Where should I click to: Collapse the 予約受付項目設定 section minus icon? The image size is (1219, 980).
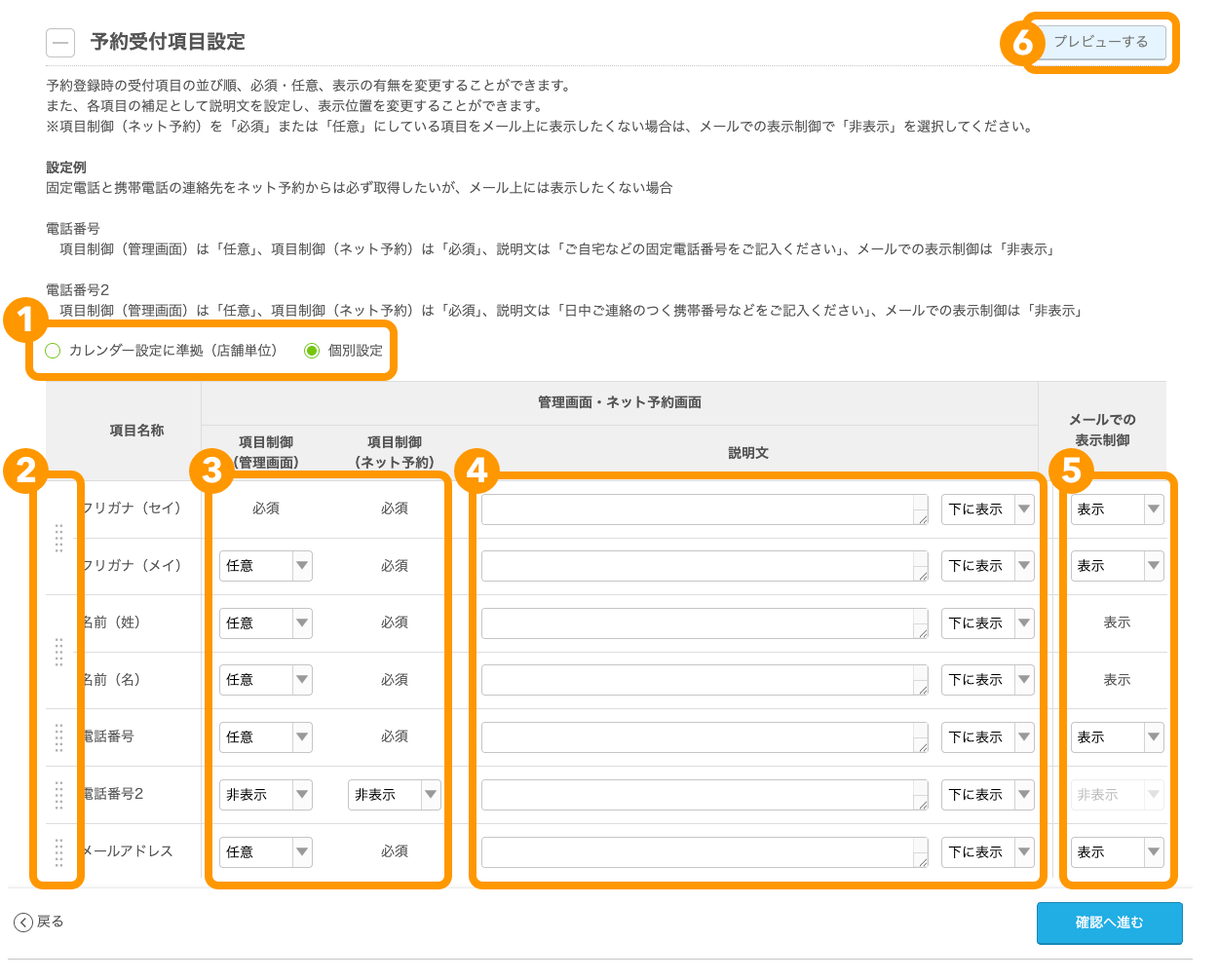pyautogui.click(x=60, y=43)
